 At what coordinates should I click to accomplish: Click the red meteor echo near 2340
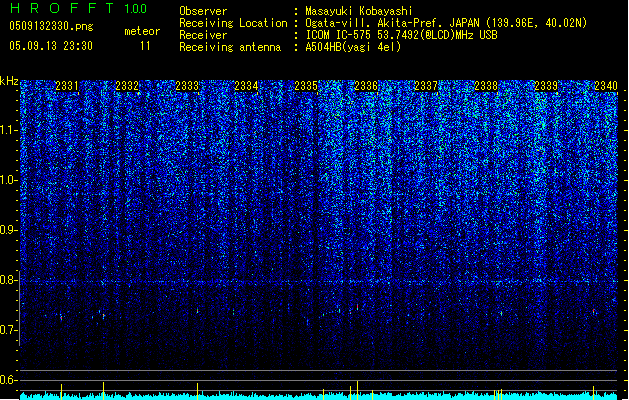[593, 311]
